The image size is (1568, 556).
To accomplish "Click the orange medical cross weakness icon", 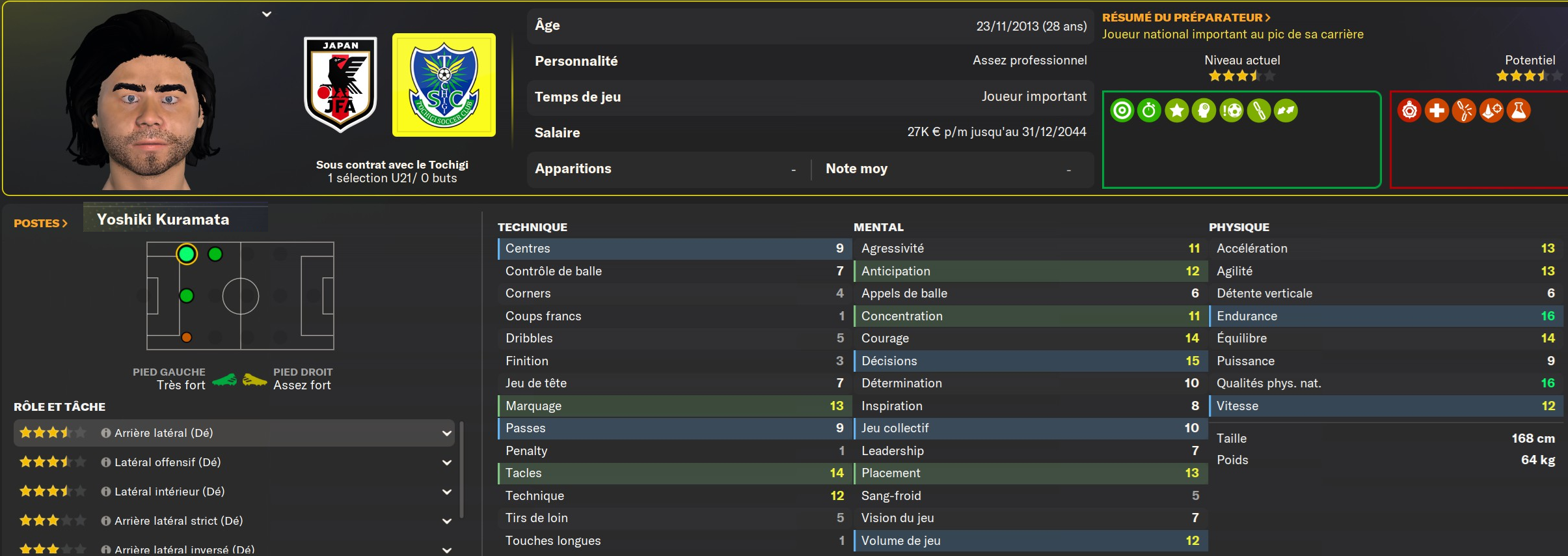I will pyautogui.click(x=1437, y=111).
